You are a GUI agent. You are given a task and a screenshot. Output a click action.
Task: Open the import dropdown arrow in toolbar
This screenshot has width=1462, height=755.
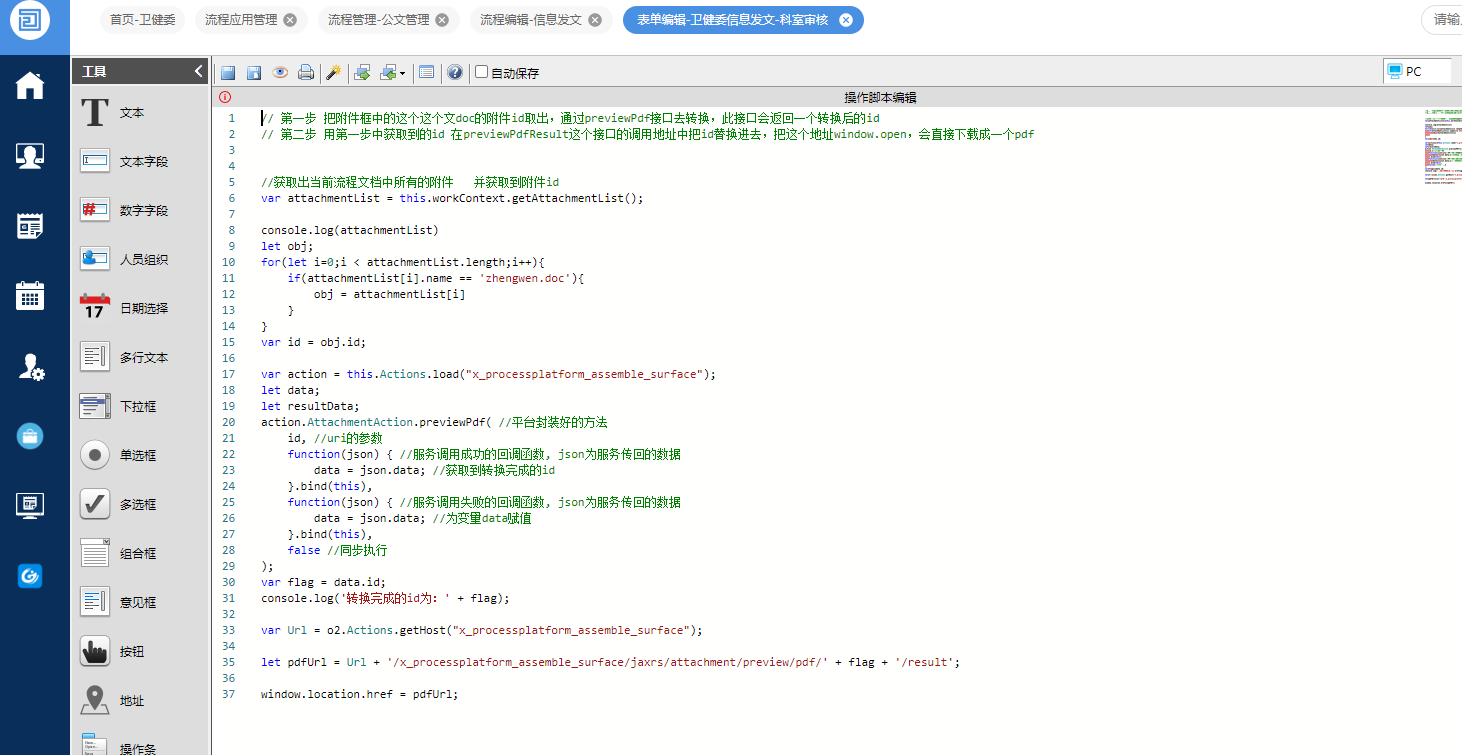[402, 73]
